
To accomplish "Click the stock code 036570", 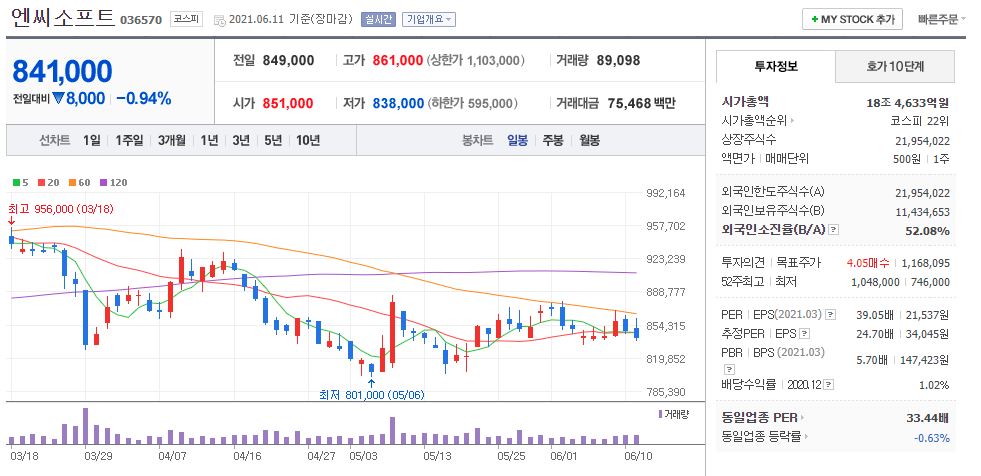I will [141, 20].
